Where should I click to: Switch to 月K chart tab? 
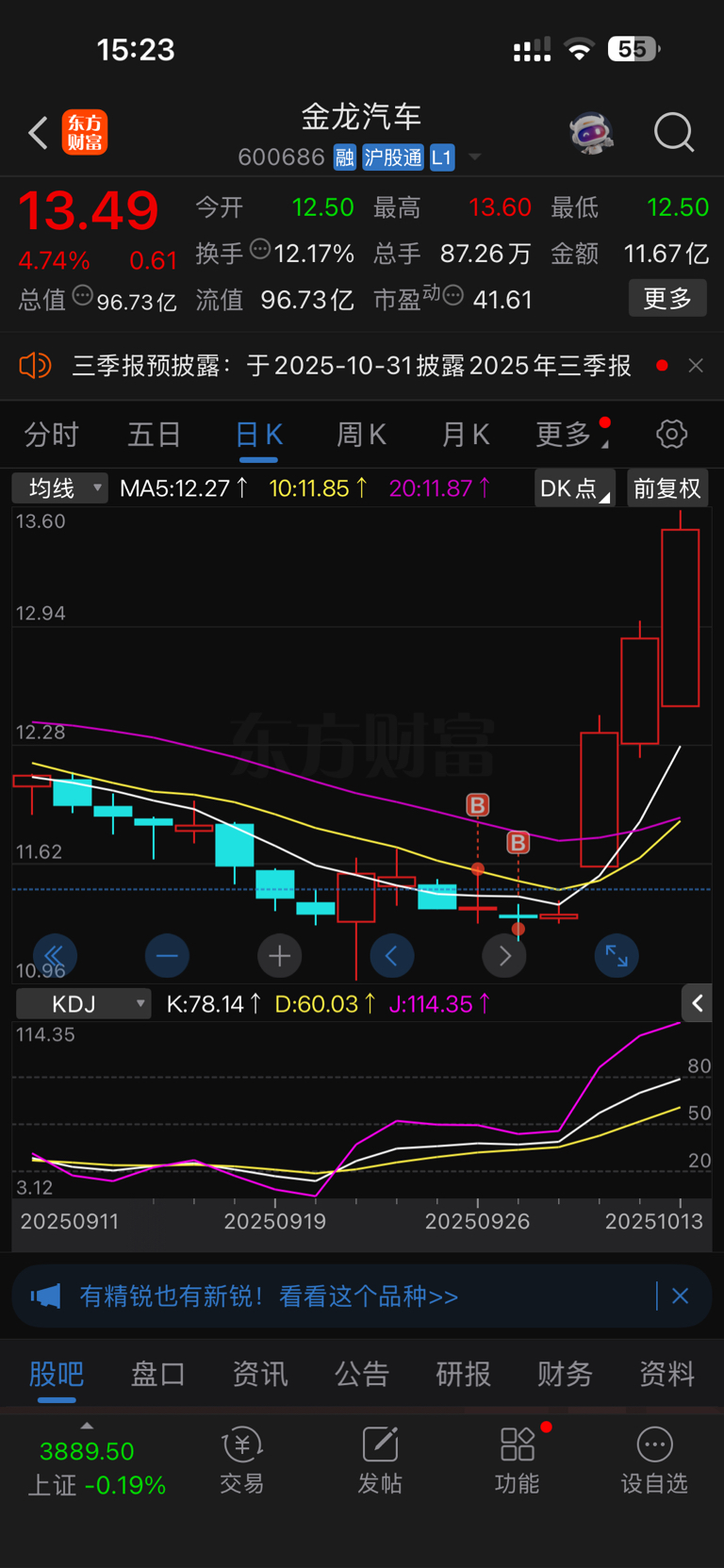click(465, 434)
